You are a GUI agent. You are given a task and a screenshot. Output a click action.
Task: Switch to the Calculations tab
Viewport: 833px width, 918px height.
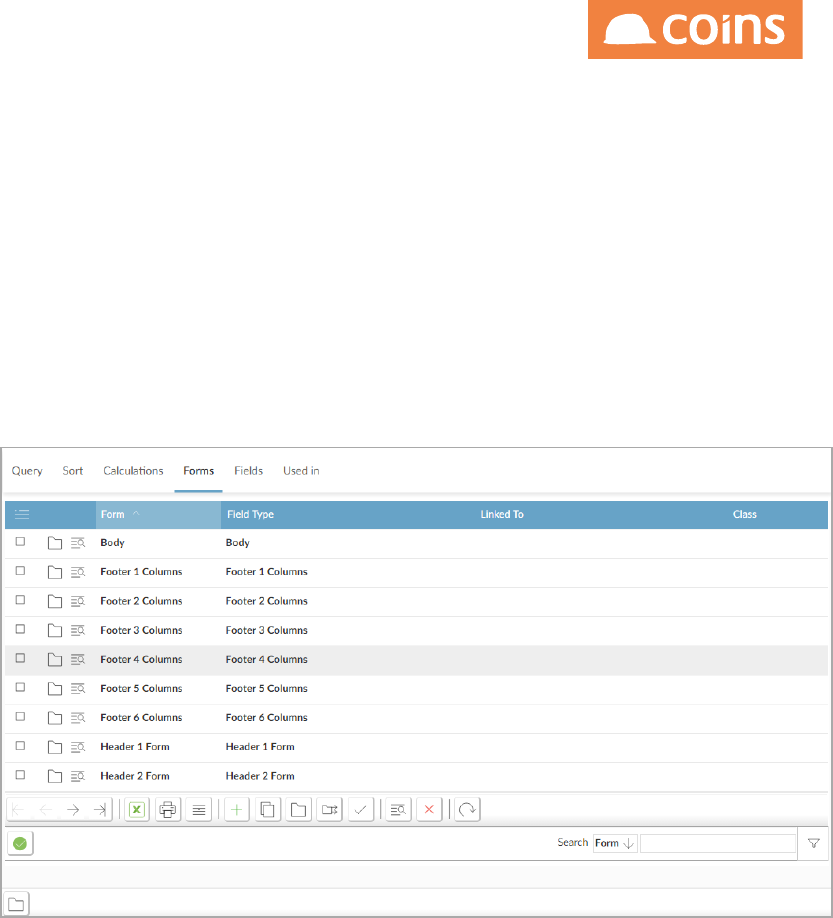pos(133,471)
